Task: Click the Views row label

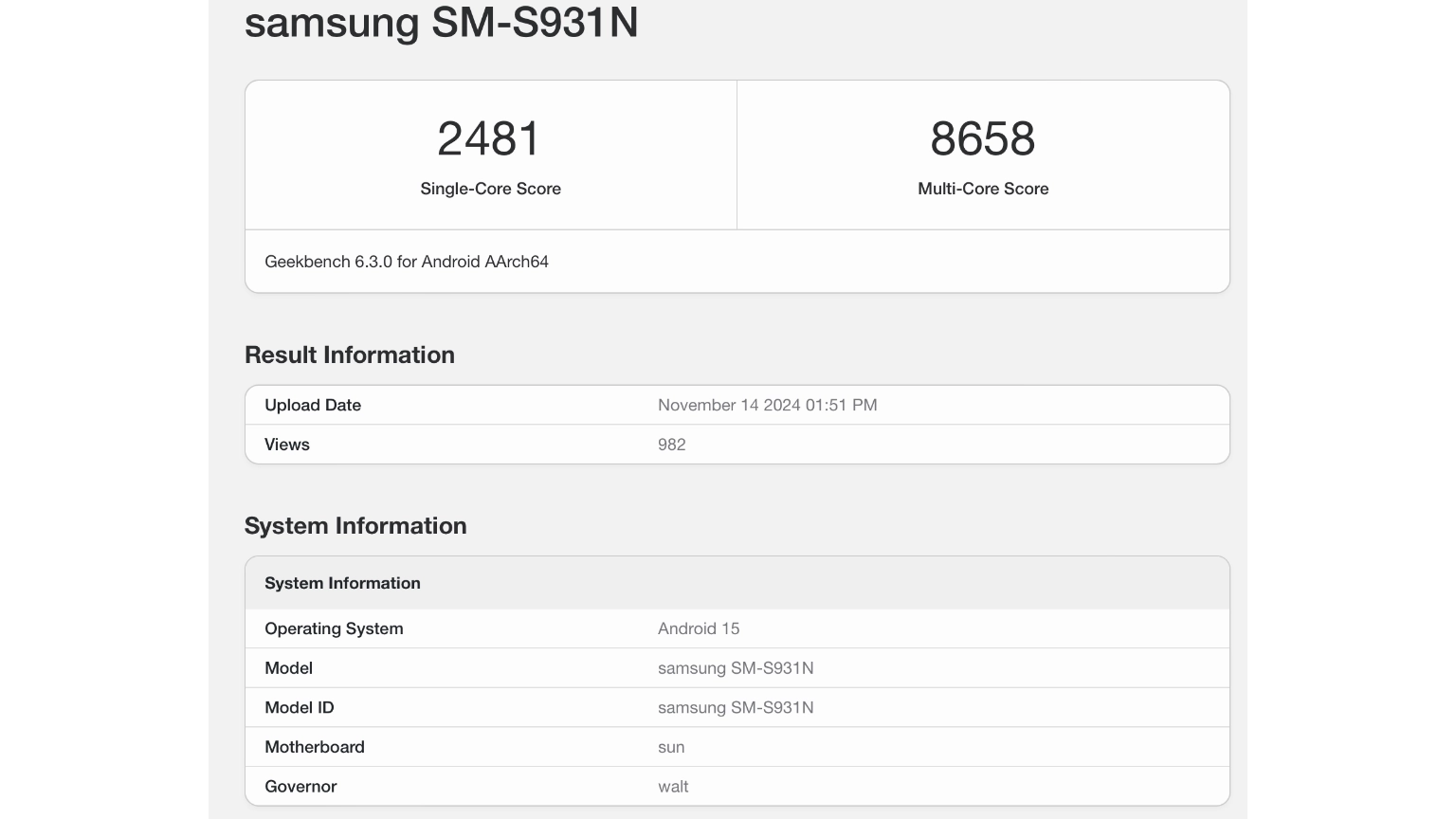Action: (x=287, y=445)
